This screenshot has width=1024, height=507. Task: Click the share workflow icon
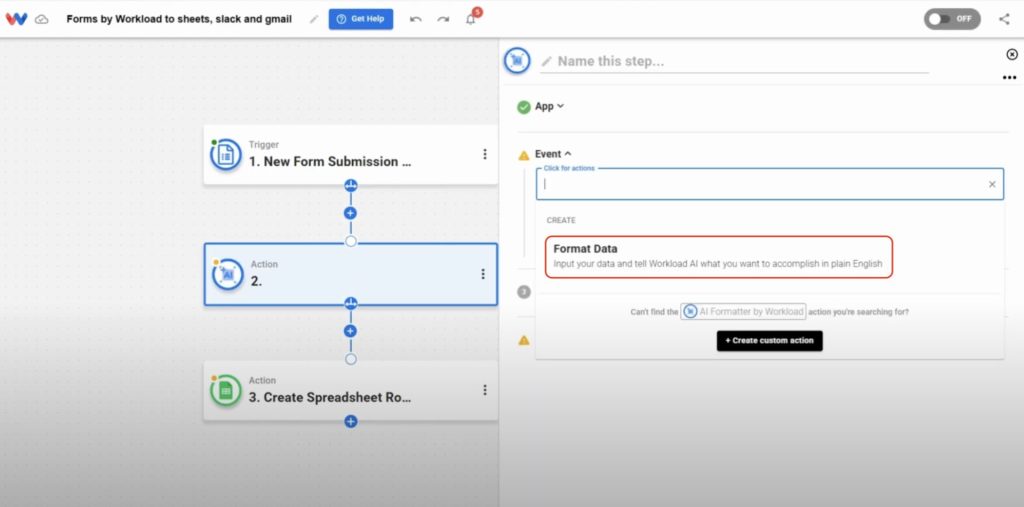point(1004,19)
